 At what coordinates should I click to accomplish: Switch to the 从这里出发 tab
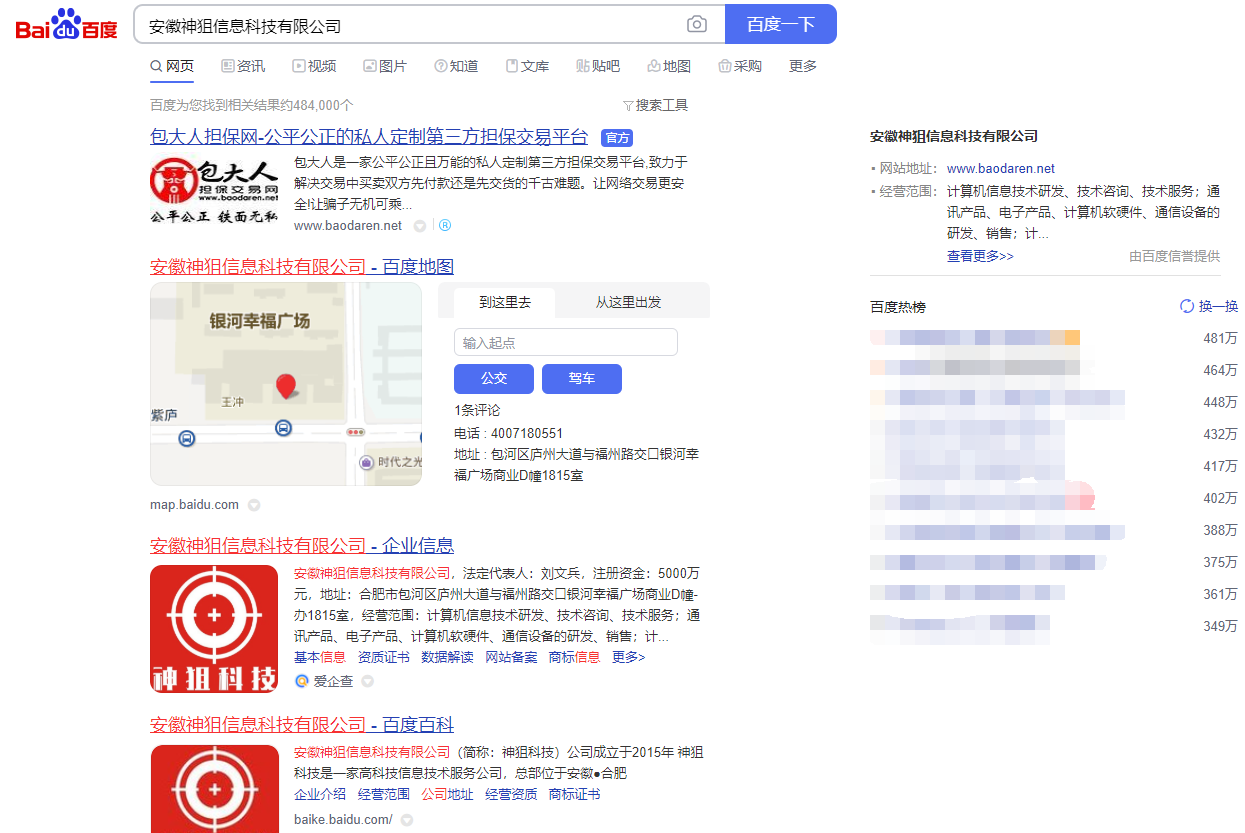click(628, 302)
